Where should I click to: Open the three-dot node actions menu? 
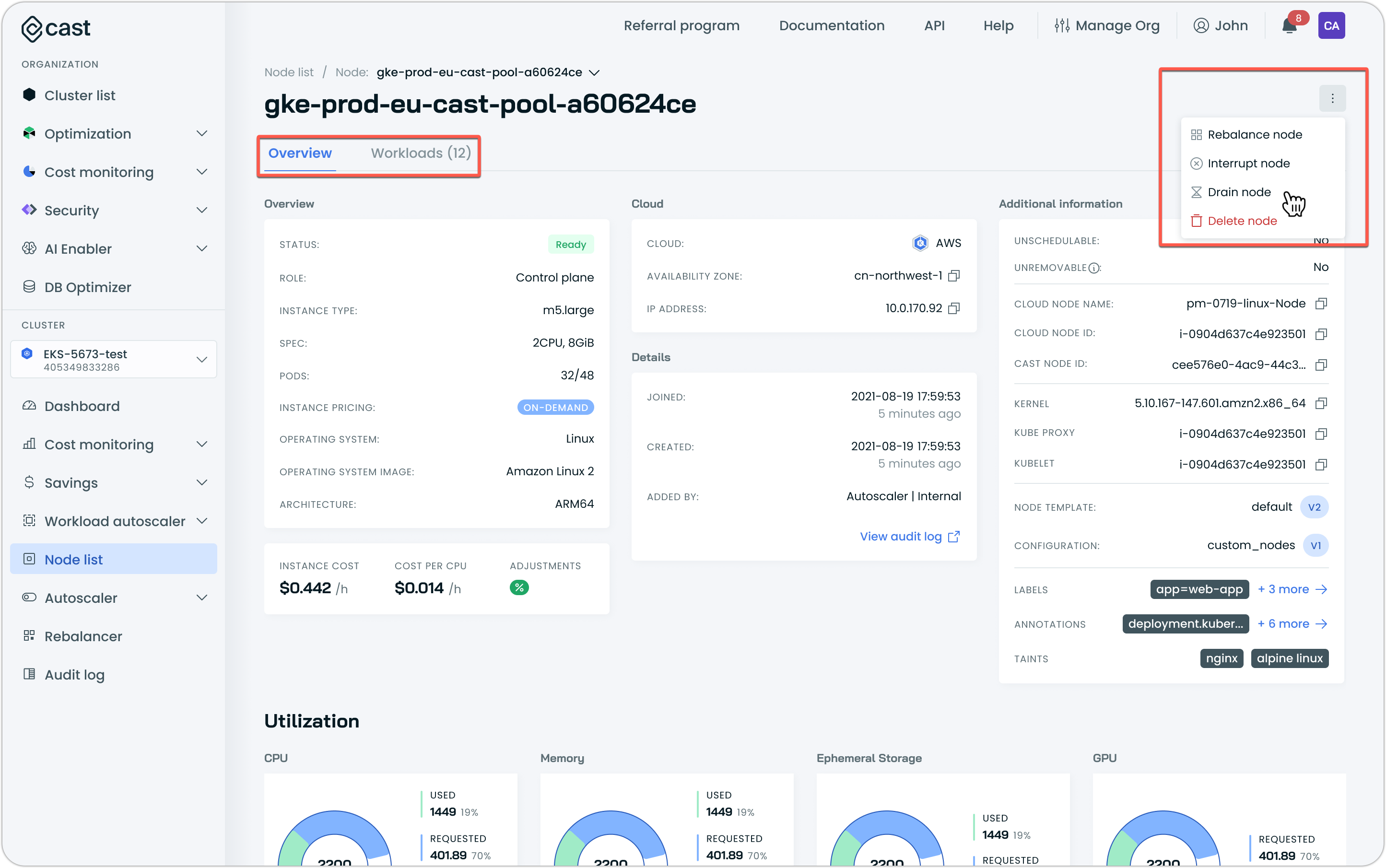tap(1332, 99)
